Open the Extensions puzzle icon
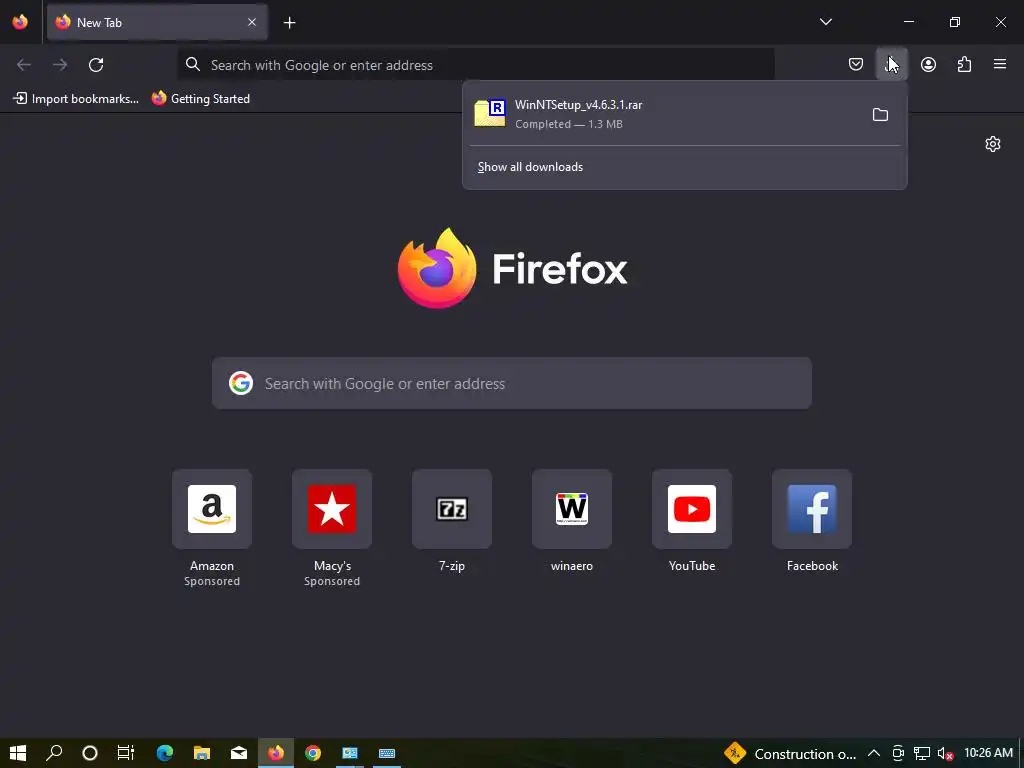This screenshot has height=768, width=1024. pyautogui.click(x=964, y=65)
